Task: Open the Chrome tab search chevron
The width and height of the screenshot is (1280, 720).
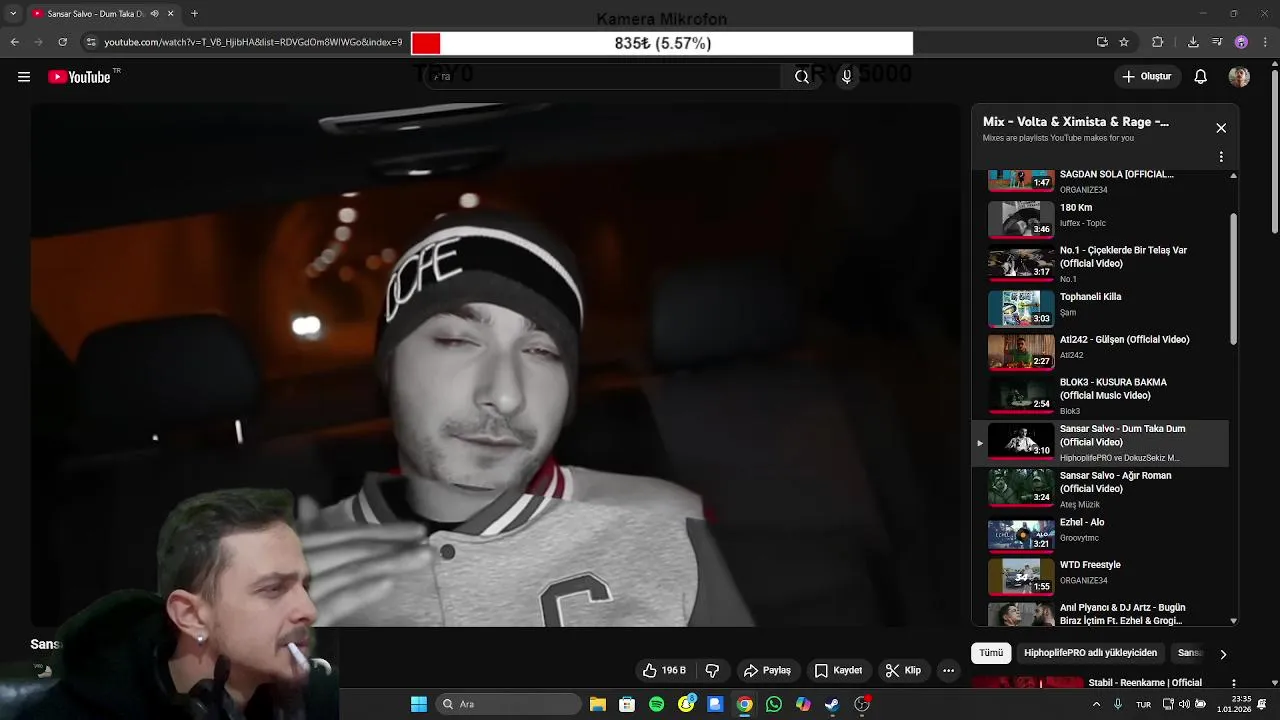Action: 12,14
